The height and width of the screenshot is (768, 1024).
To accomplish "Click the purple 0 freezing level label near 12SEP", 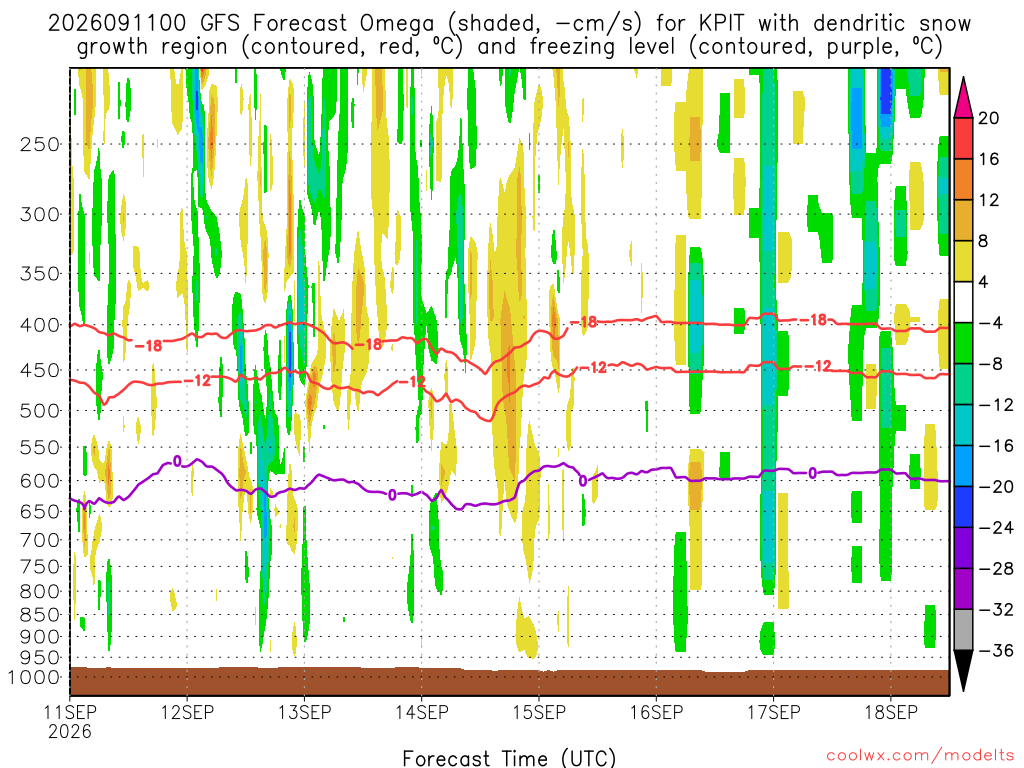I will [x=177, y=462].
